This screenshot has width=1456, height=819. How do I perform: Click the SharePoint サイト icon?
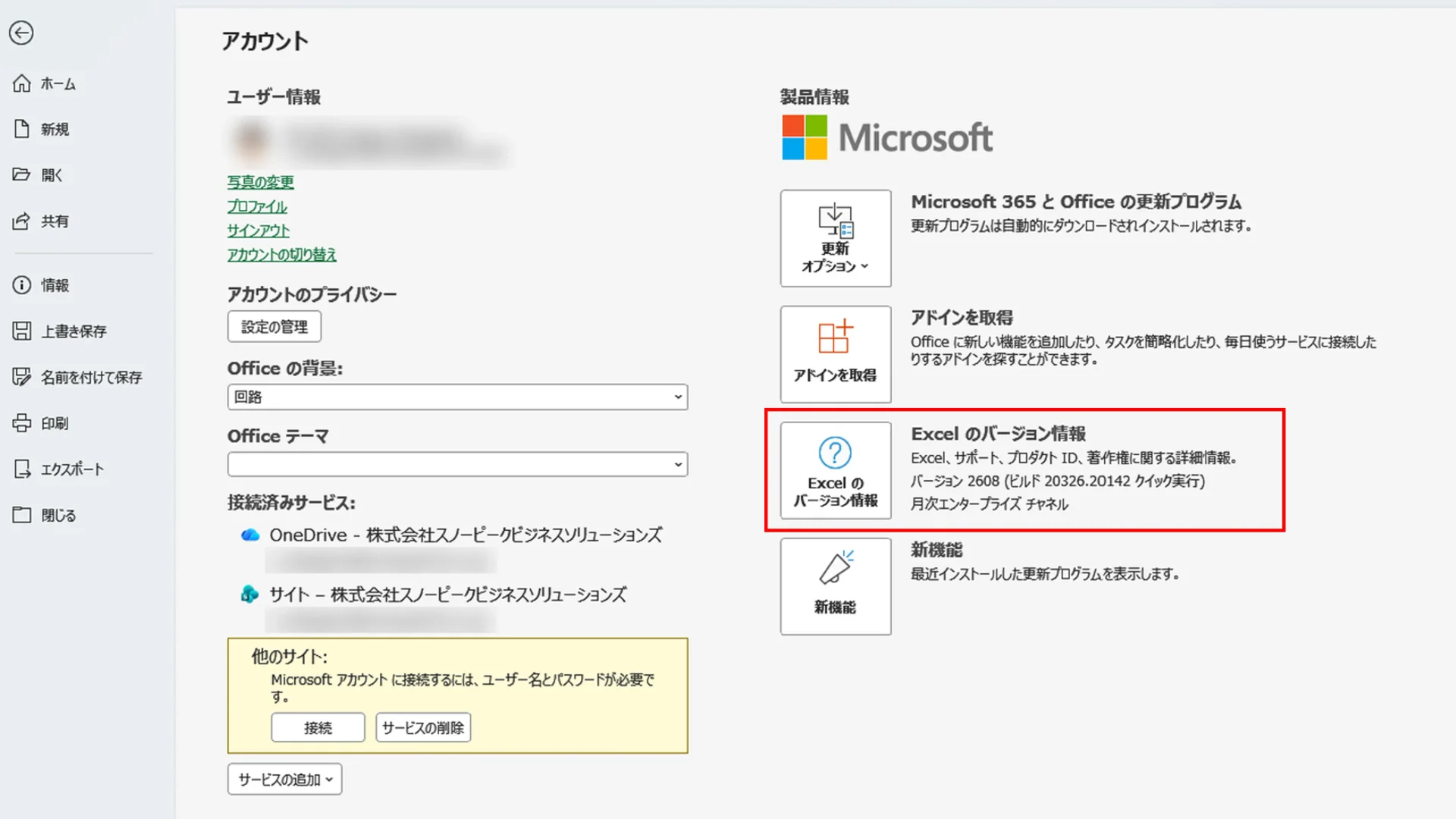pos(249,595)
